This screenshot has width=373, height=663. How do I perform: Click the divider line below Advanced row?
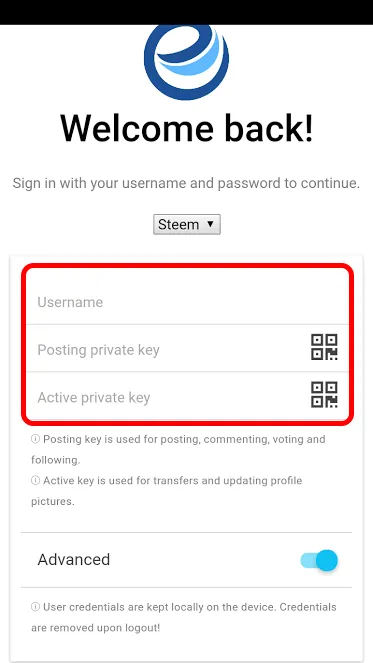click(x=186, y=587)
